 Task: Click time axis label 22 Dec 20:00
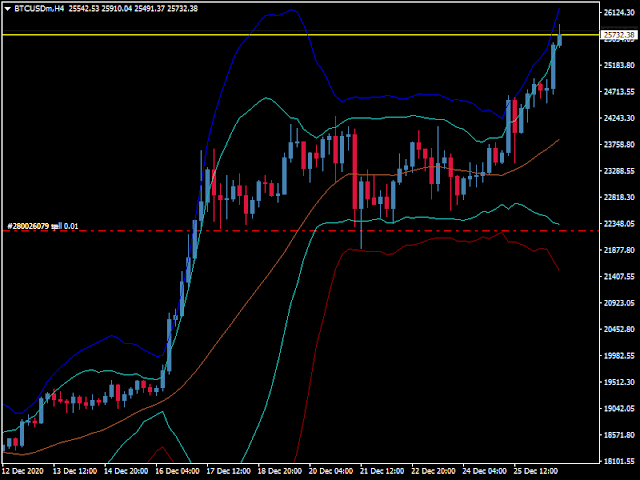[x=433, y=471]
